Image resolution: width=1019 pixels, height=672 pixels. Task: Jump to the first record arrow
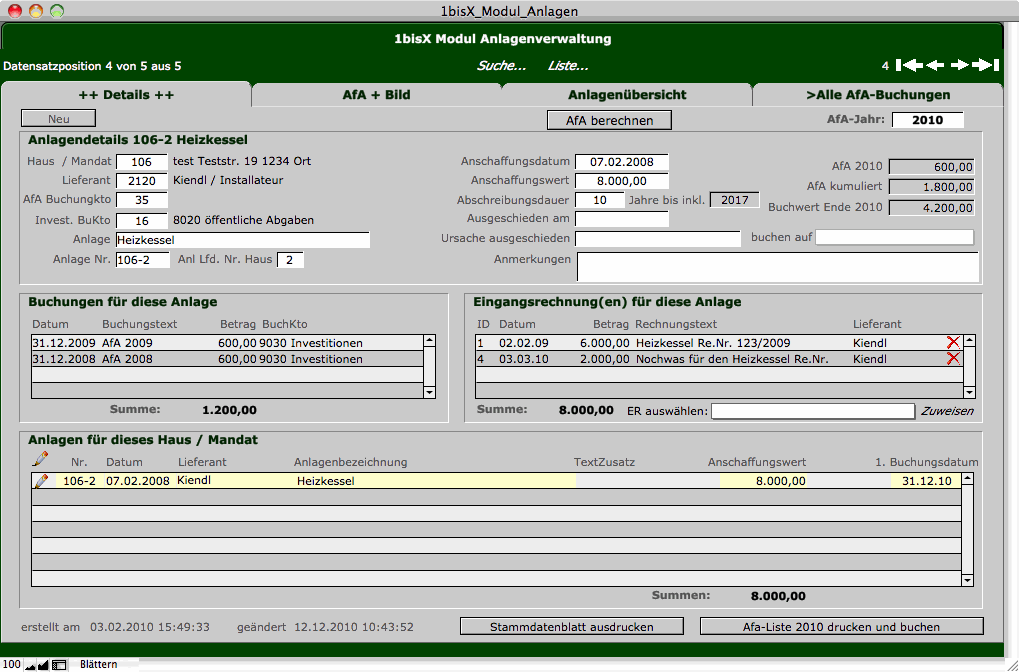click(x=909, y=66)
